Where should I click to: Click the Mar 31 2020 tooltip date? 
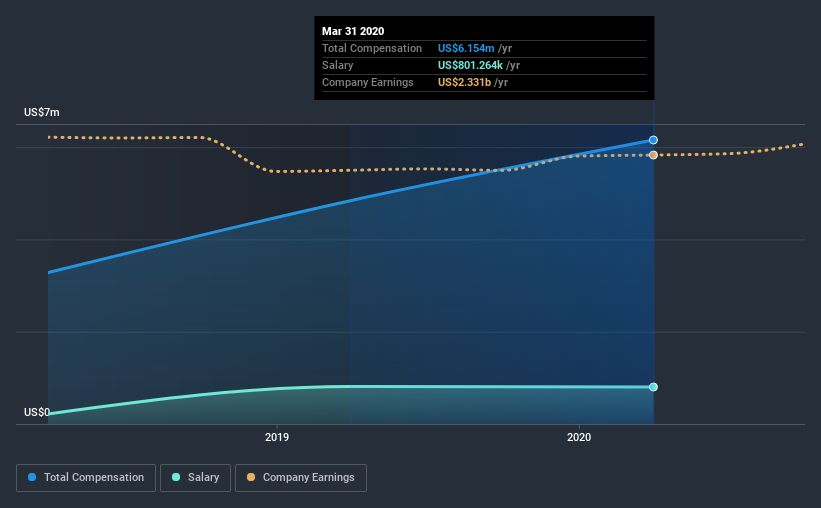[x=353, y=31]
